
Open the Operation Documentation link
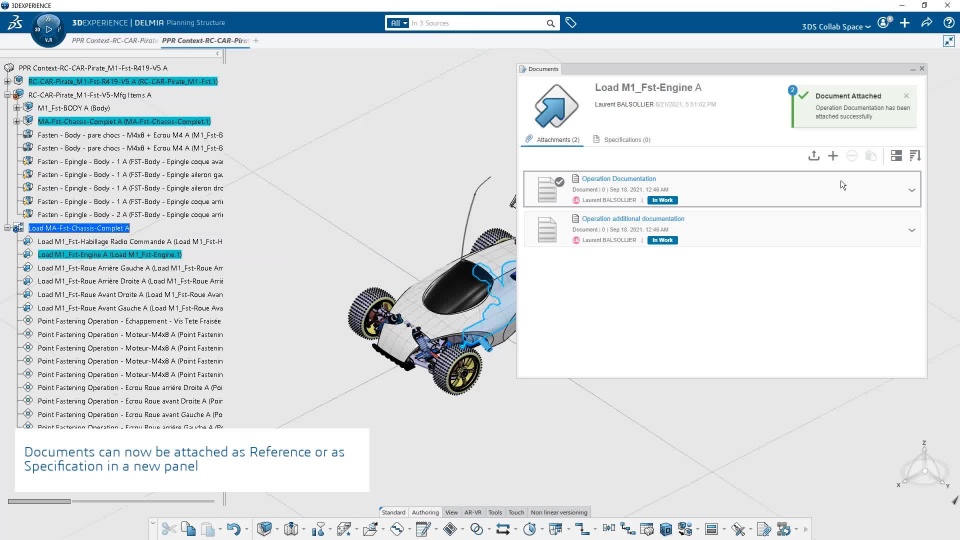point(618,179)
